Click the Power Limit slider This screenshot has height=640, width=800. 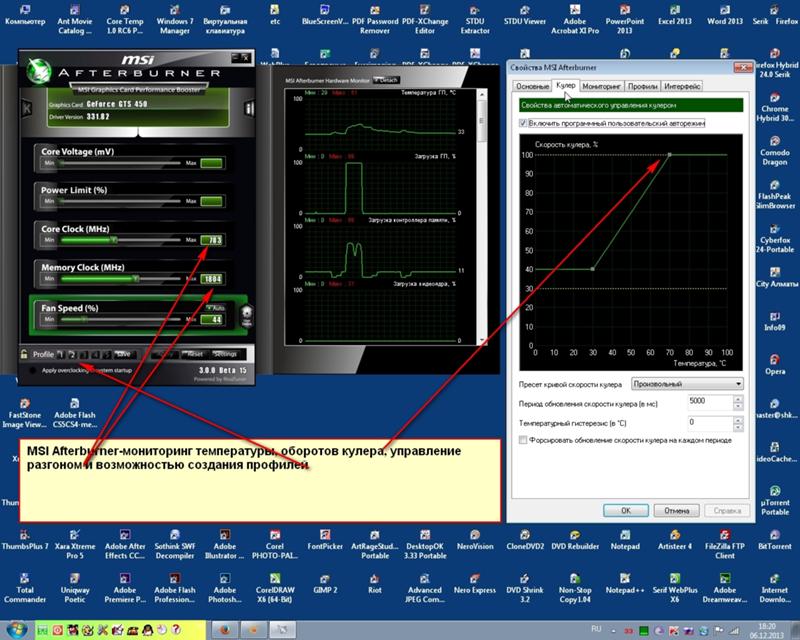[120, 201]
